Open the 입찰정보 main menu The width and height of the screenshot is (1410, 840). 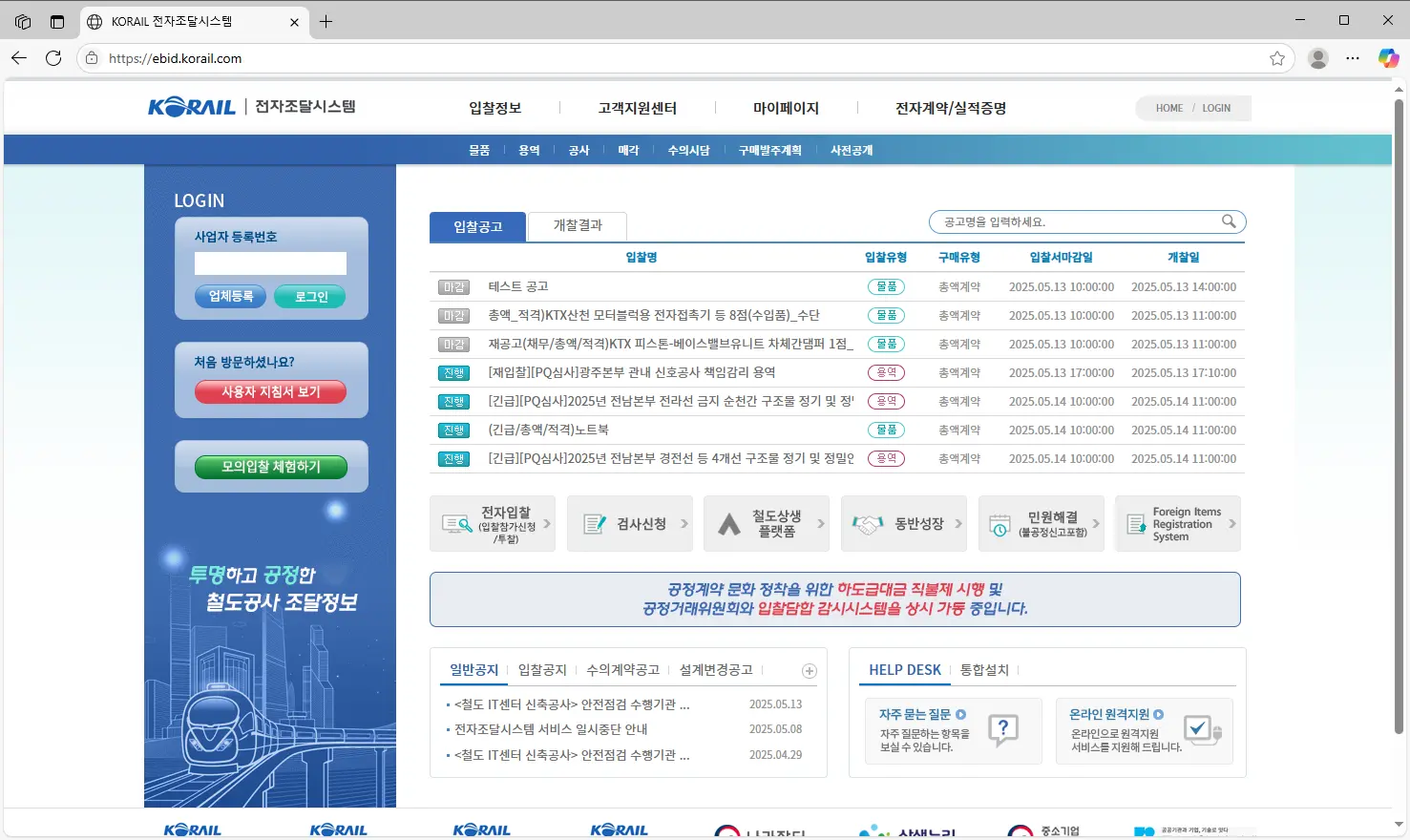click(x=495, y=108)
